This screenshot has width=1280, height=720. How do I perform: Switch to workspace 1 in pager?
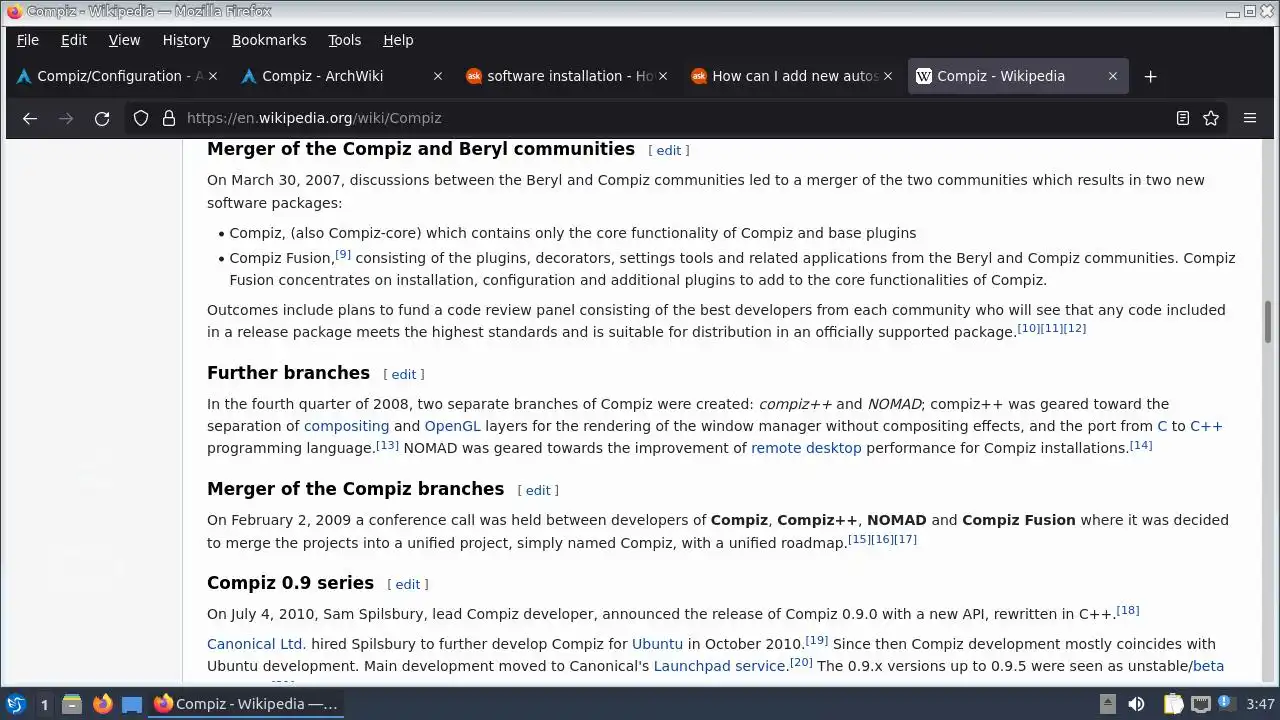tap(44, 704)
